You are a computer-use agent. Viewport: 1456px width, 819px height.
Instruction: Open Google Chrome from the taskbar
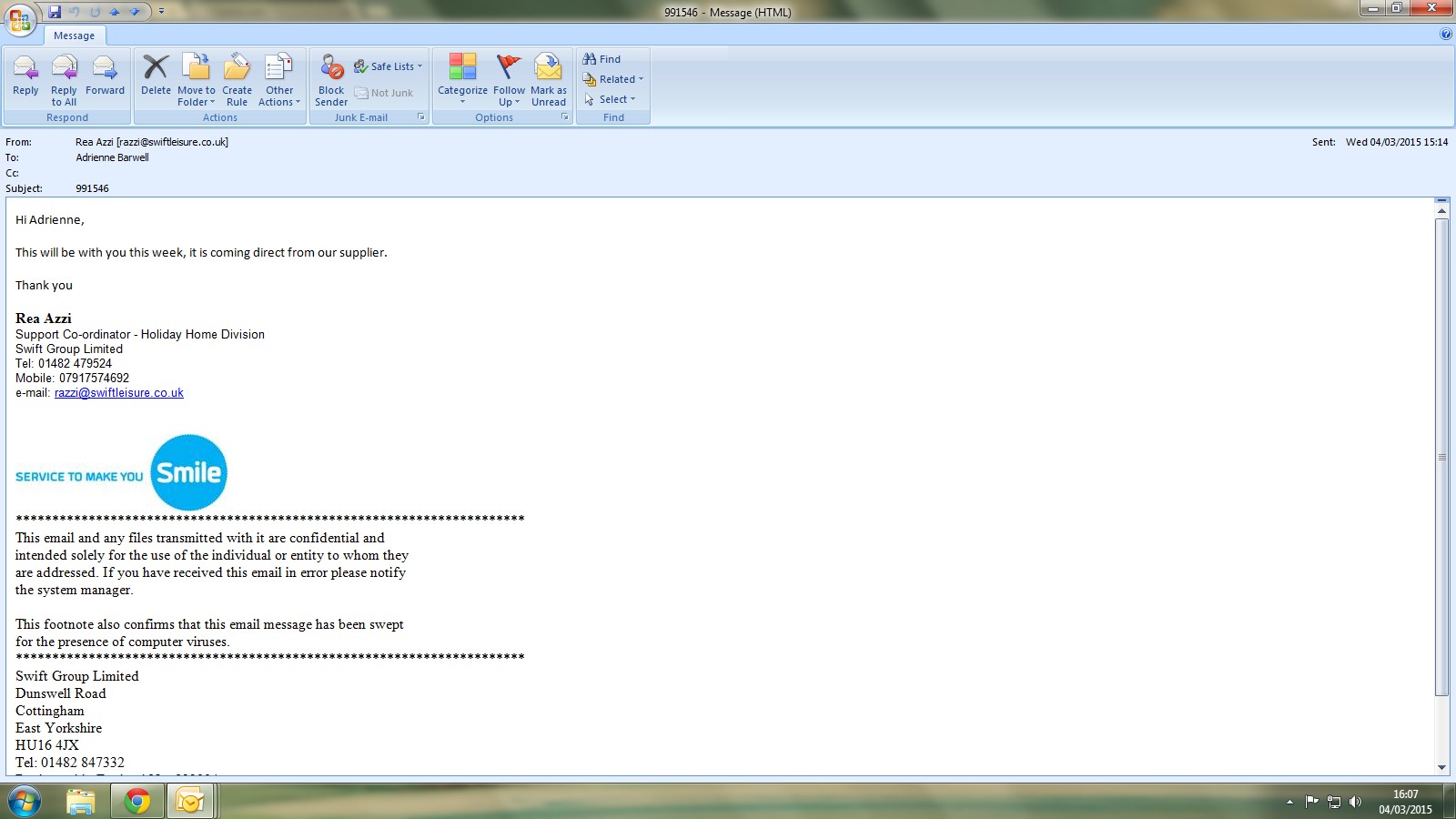click(x=136, y=802)
